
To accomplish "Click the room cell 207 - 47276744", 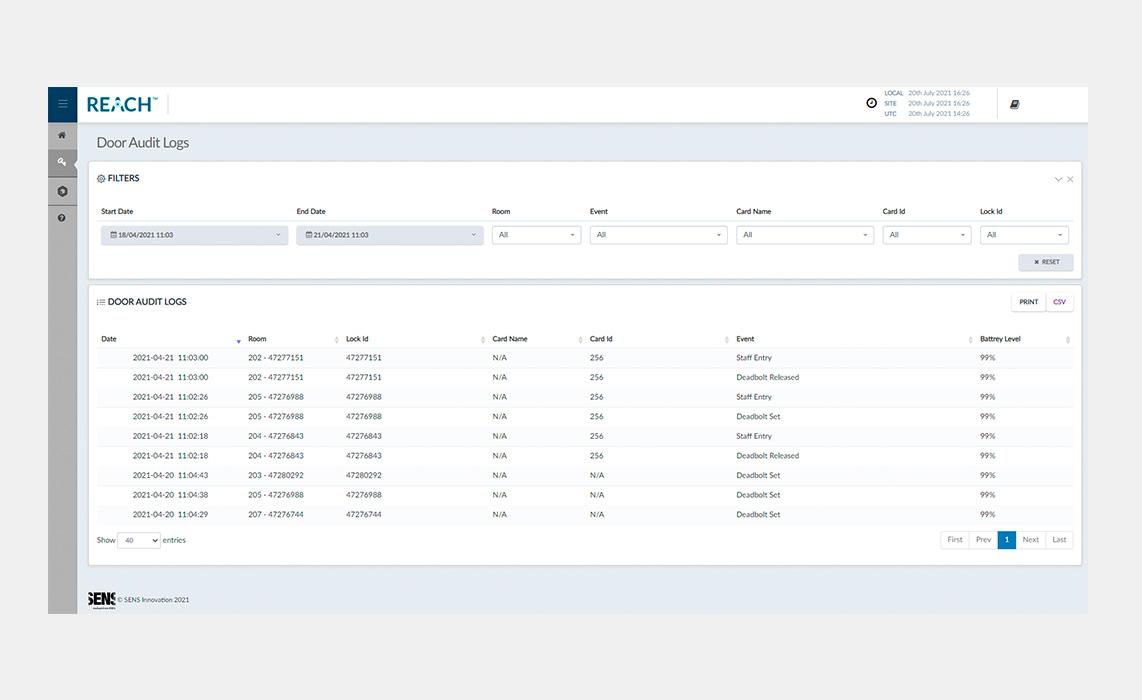I will (276, 515).
